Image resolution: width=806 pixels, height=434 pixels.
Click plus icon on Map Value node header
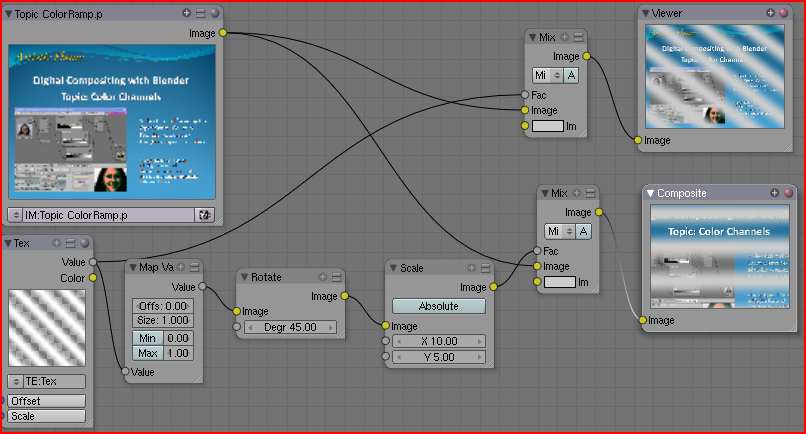[x=181, y=267]
